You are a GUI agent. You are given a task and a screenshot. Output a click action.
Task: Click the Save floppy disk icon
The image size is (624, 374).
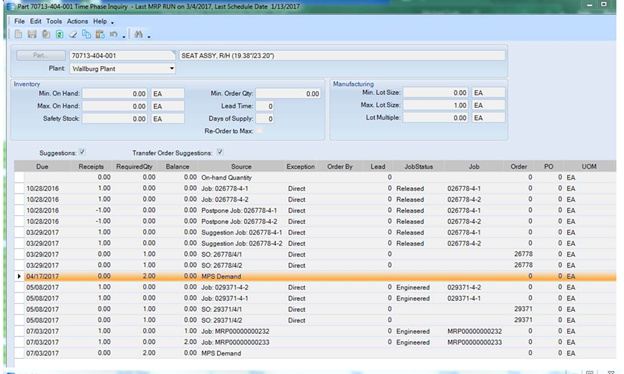[x=32, y=34]
